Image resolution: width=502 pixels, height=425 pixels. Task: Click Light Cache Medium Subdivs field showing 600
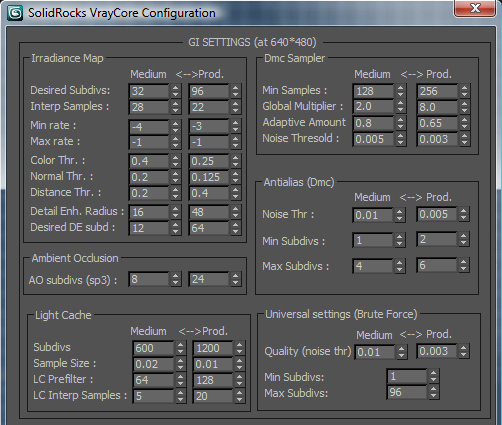[153, 348]
